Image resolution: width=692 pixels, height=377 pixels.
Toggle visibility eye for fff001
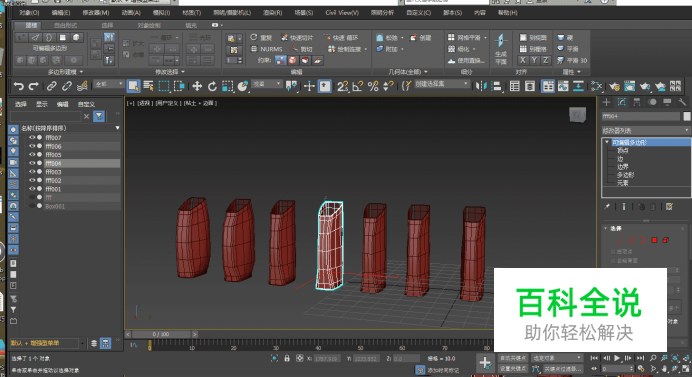click(x=32, y=189)
